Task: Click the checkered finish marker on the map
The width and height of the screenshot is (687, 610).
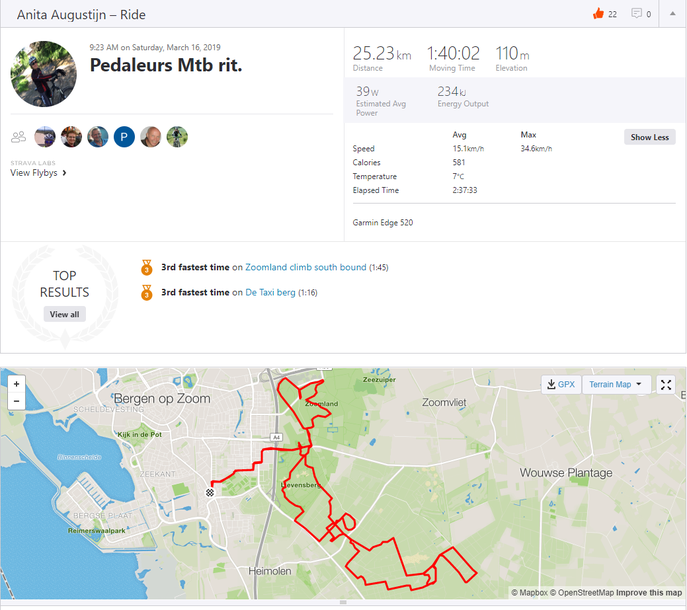Action: (x=210, y=493)
